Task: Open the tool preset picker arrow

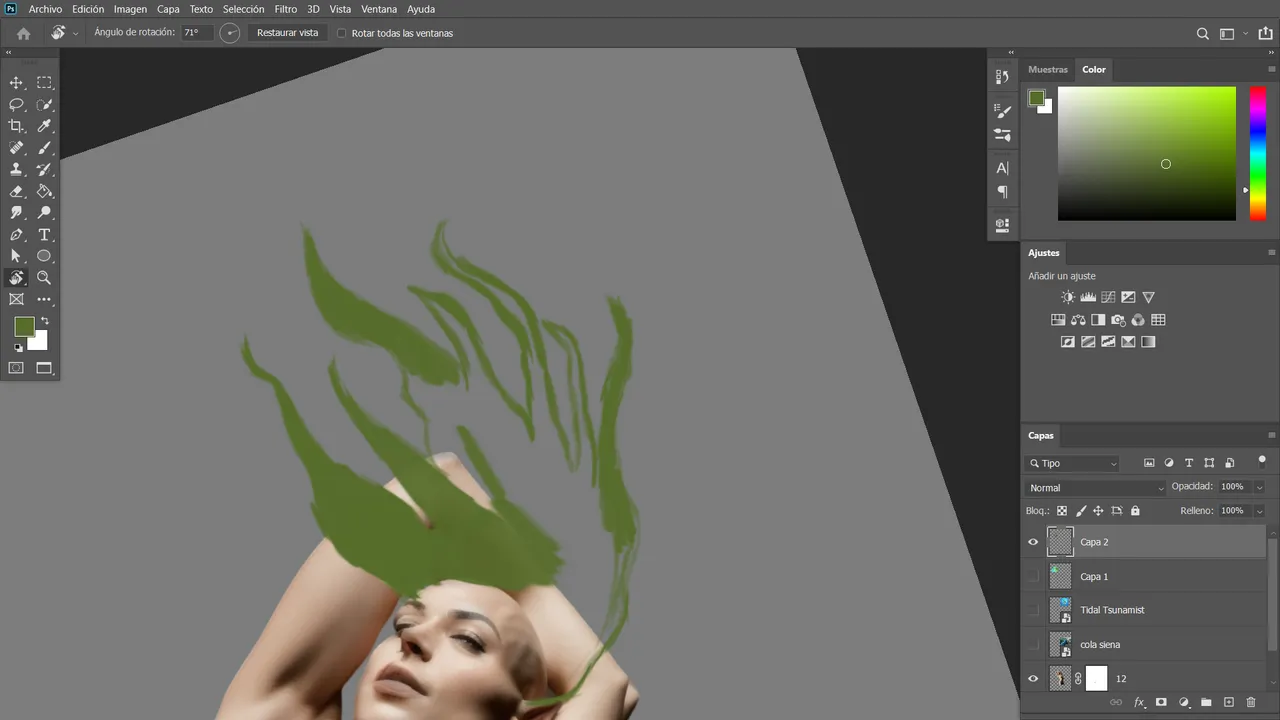Action: coord(75,33)
